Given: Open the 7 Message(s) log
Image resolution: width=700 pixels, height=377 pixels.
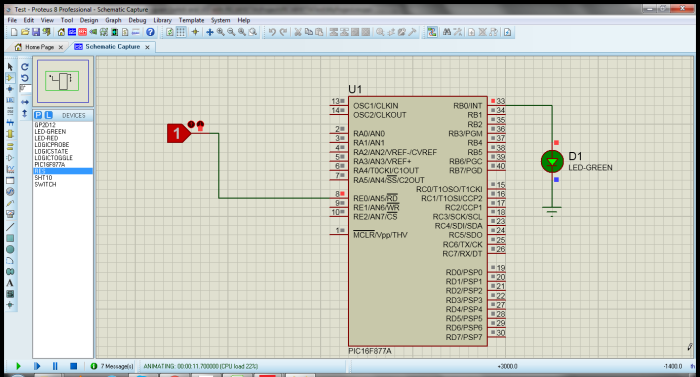Looking at the screenshot, I should click(x=112, y=366).
